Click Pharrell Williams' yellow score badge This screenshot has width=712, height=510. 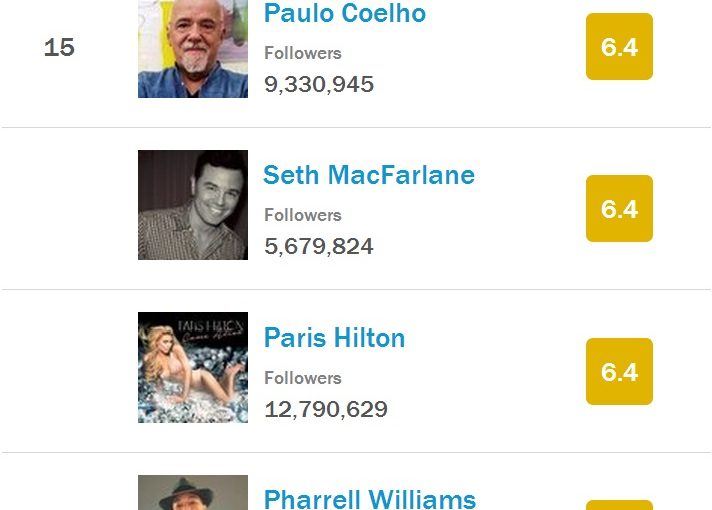click(x=619, y=505)
